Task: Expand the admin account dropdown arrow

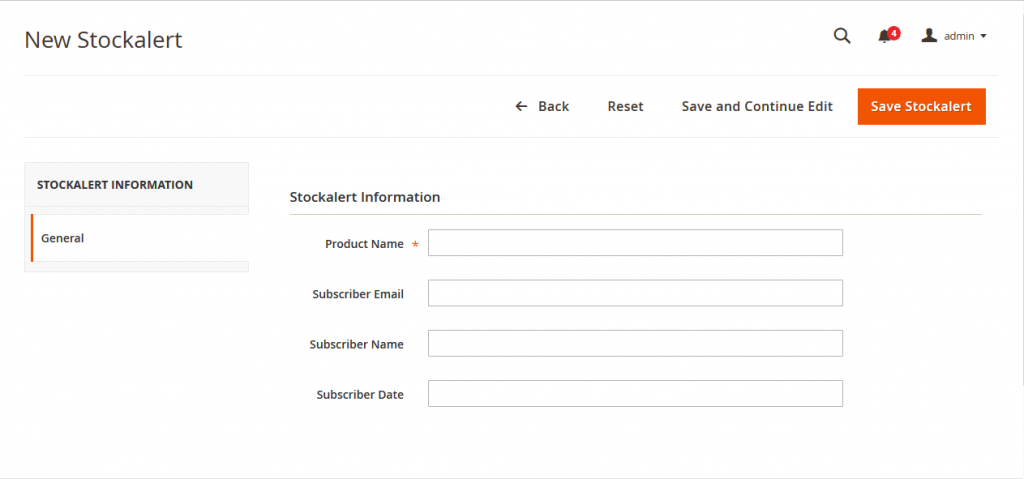Action: tap(984, 37)
